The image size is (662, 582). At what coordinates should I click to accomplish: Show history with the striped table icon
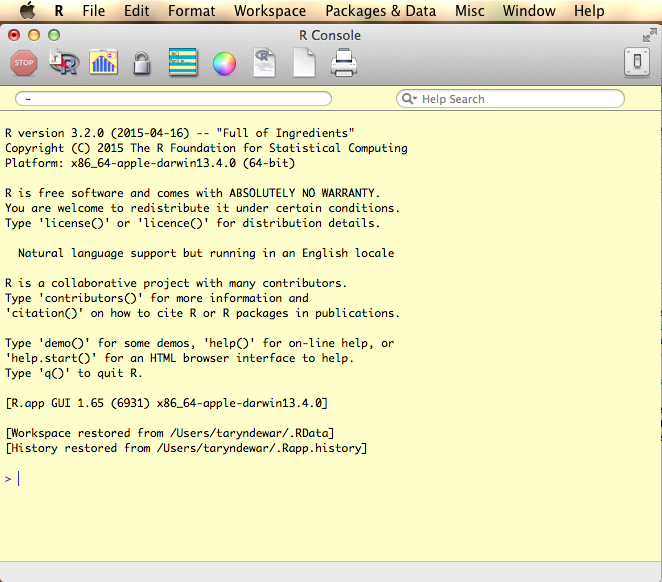[183, 64]
